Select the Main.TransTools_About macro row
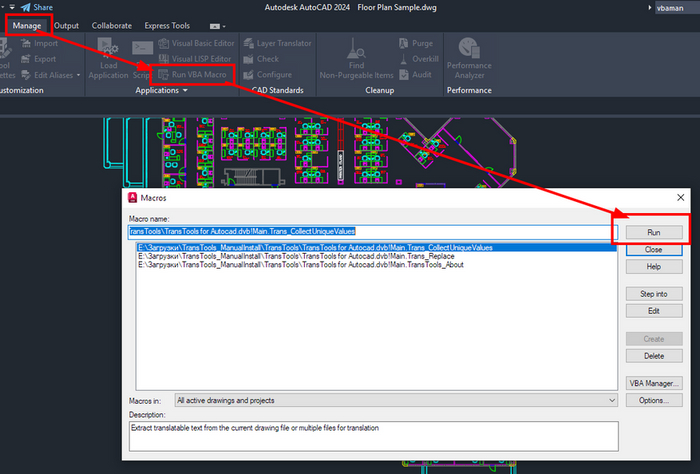The width and height of the screenshot is (700, 474). coord(377,265)
